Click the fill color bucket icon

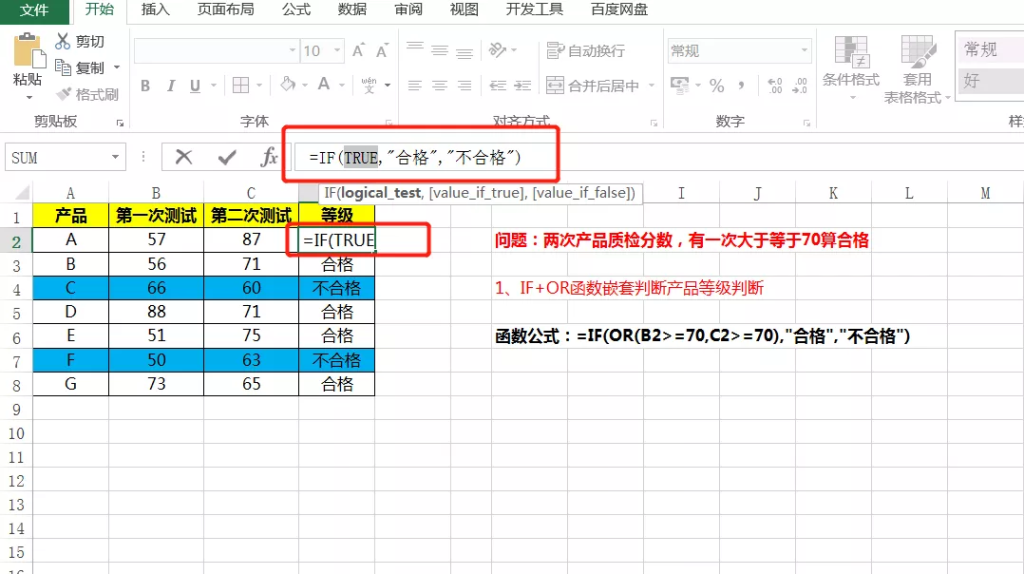[288, 84]
